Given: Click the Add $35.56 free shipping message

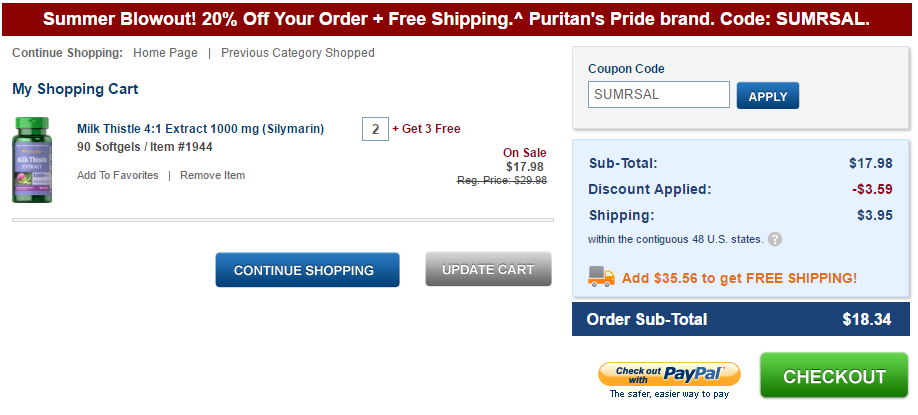Looking at the screenshot, I should pyautogui.click(x=739, y=278).
